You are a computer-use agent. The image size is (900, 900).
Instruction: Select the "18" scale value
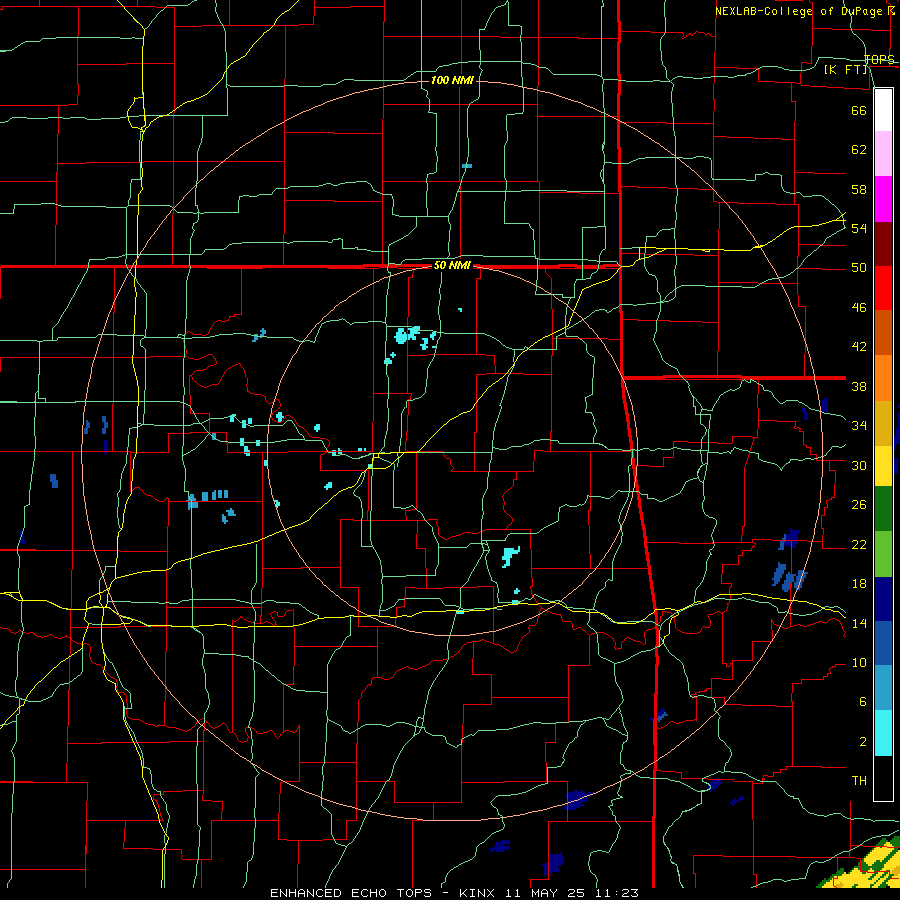click(859, 584)
